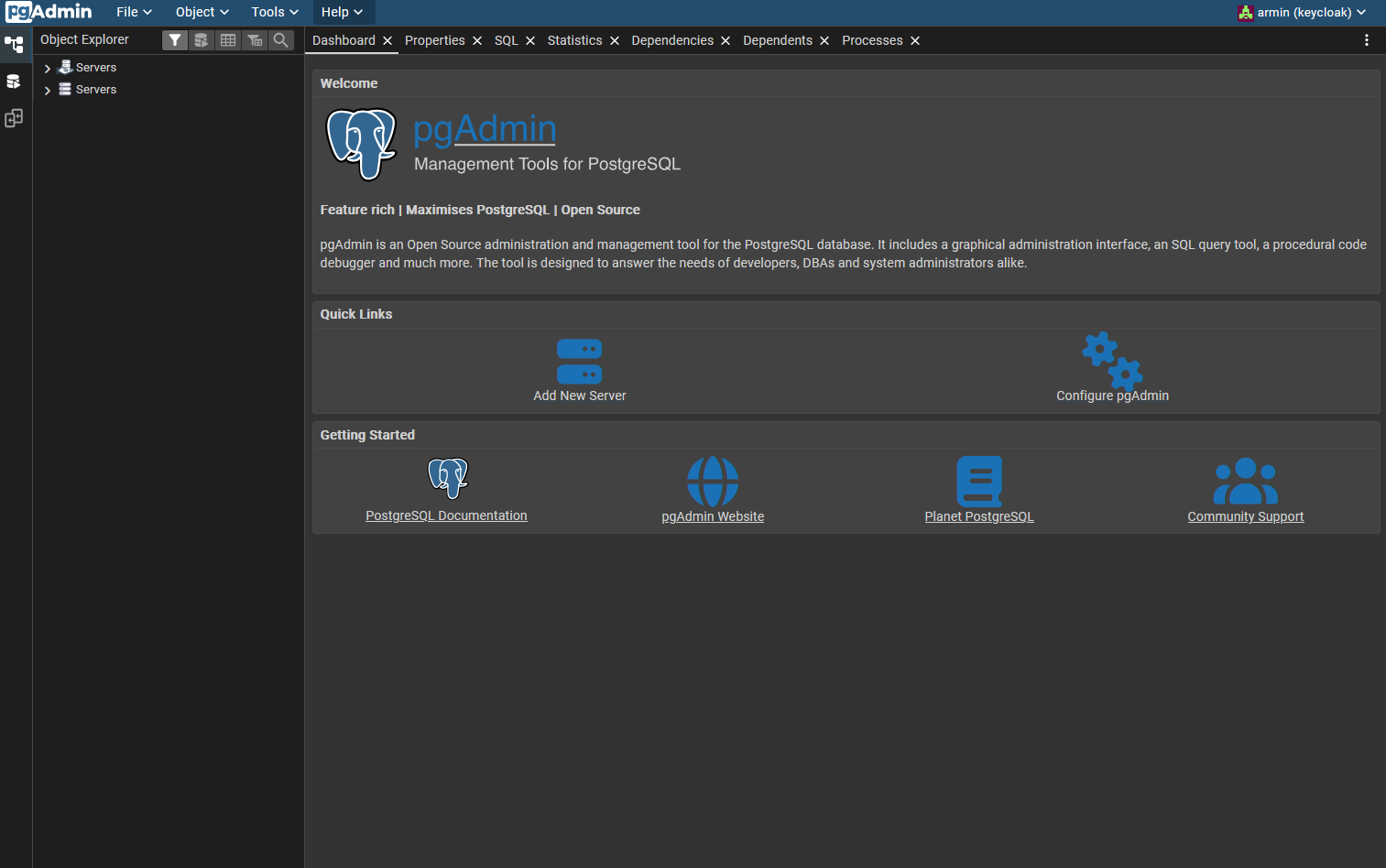Switch to the Statistics tab

[x=575, y=40]
